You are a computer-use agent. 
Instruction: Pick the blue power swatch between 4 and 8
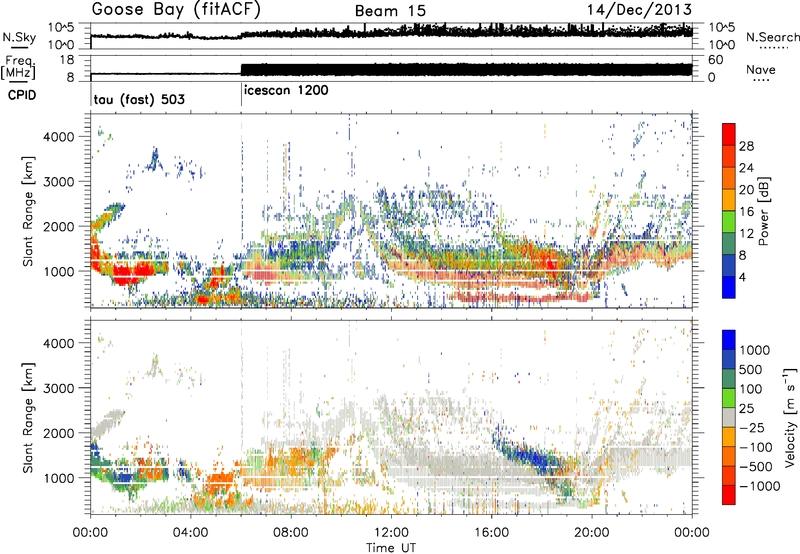(729, 266)
